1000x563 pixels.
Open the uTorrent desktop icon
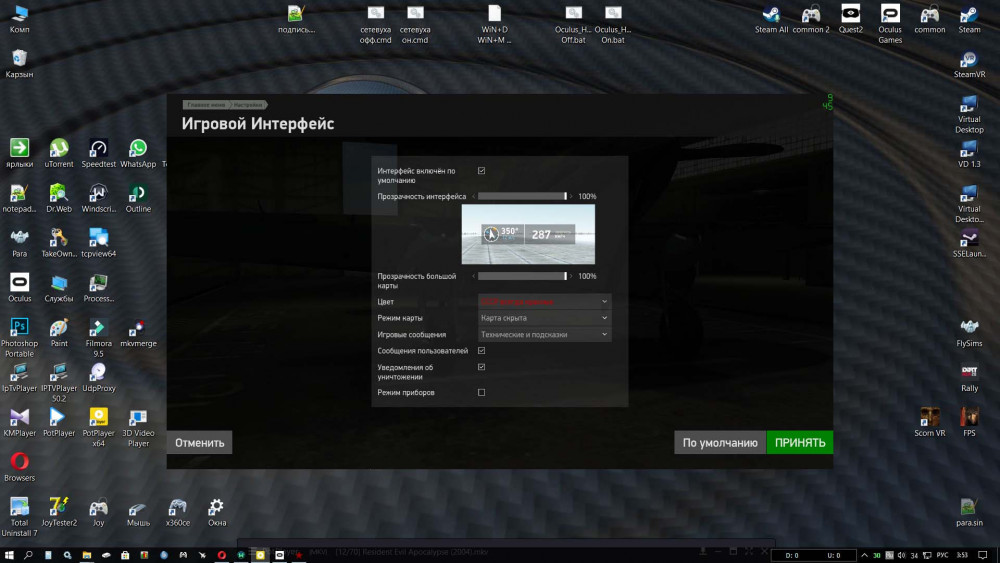tap(59, 153)
